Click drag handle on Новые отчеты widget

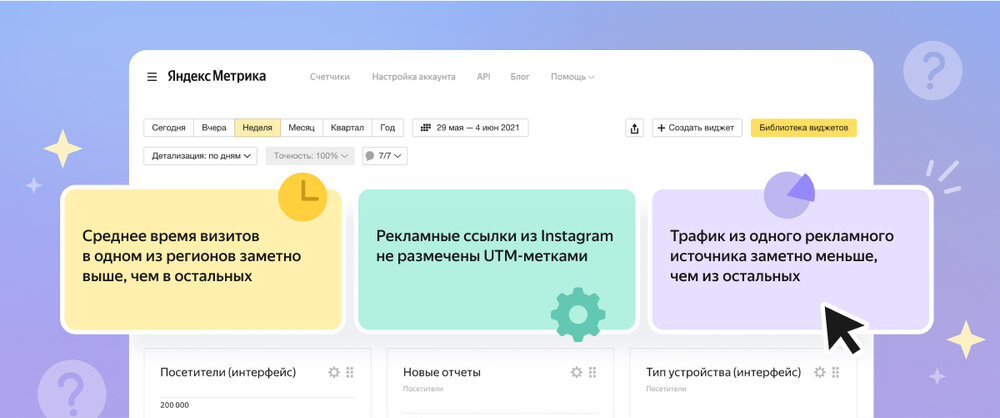pyautogui.click(x=591, y=372)
